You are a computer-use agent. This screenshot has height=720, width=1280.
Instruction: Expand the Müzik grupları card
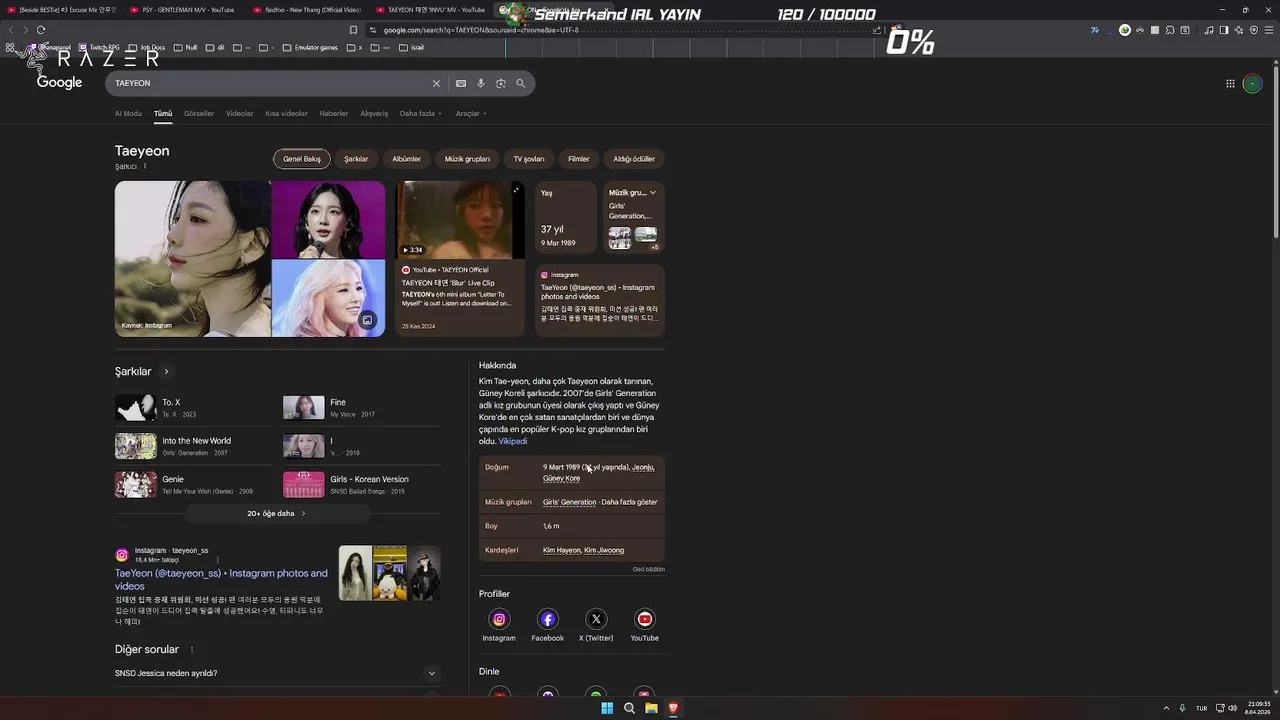pos(653,193)
